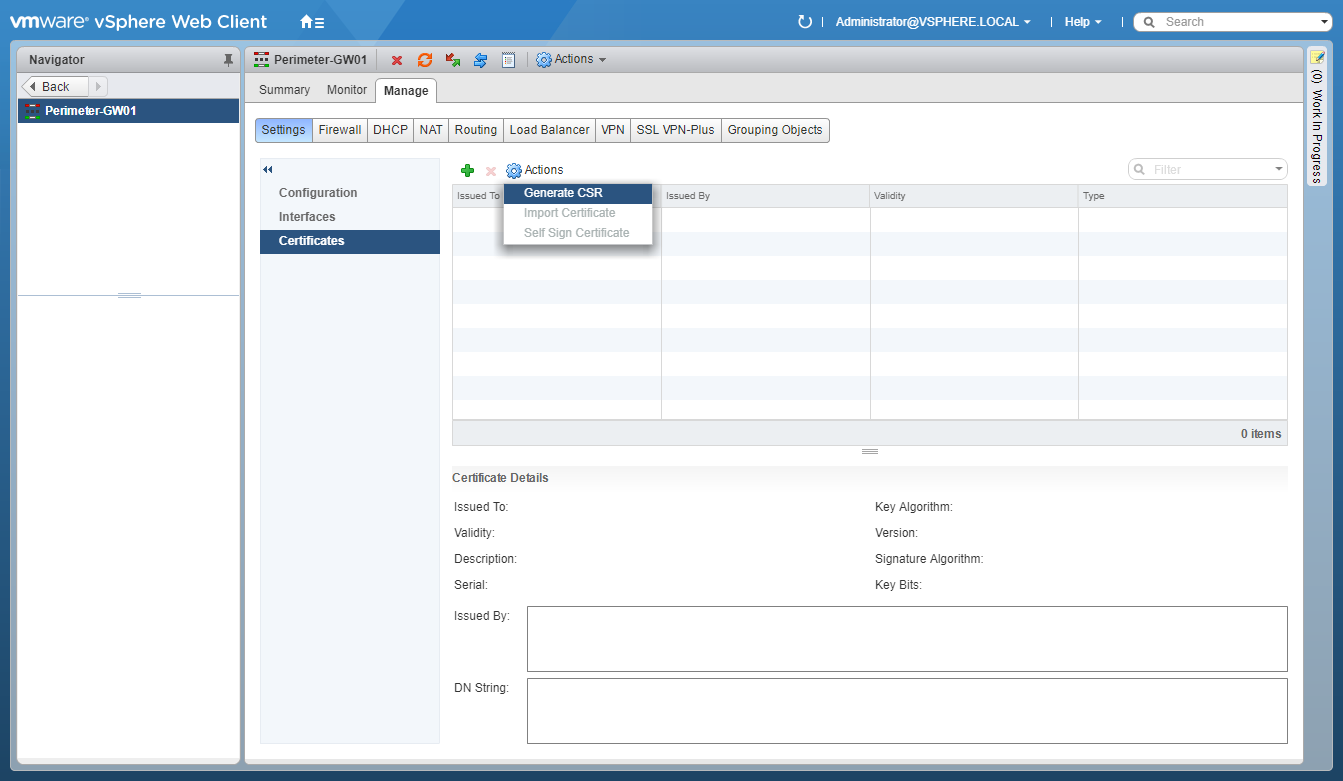The image size is (1343, 781).
Task: Click the Back button in Navigator
Action: pos(55,87)
